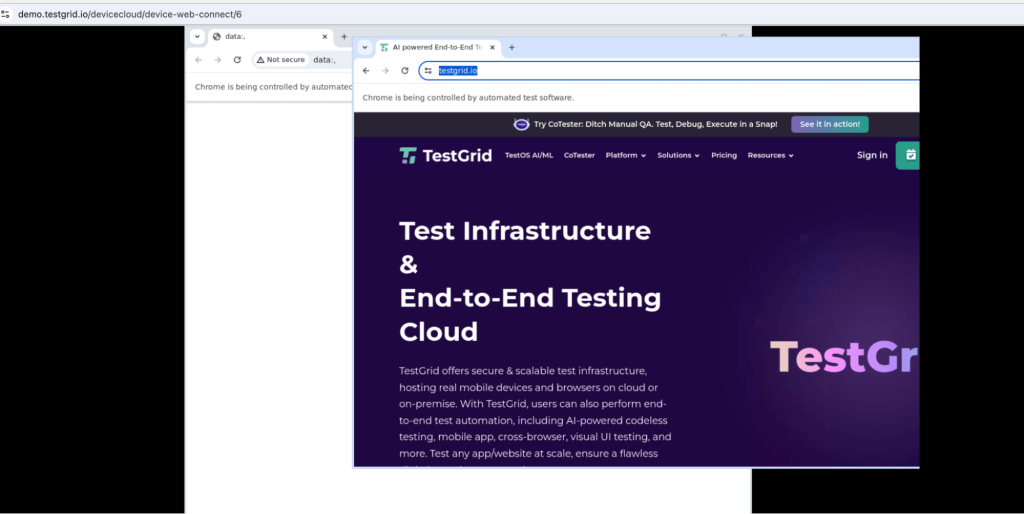Open the Pricing page
Viewport: 1024px width, 514px height.
click(724, 155)
